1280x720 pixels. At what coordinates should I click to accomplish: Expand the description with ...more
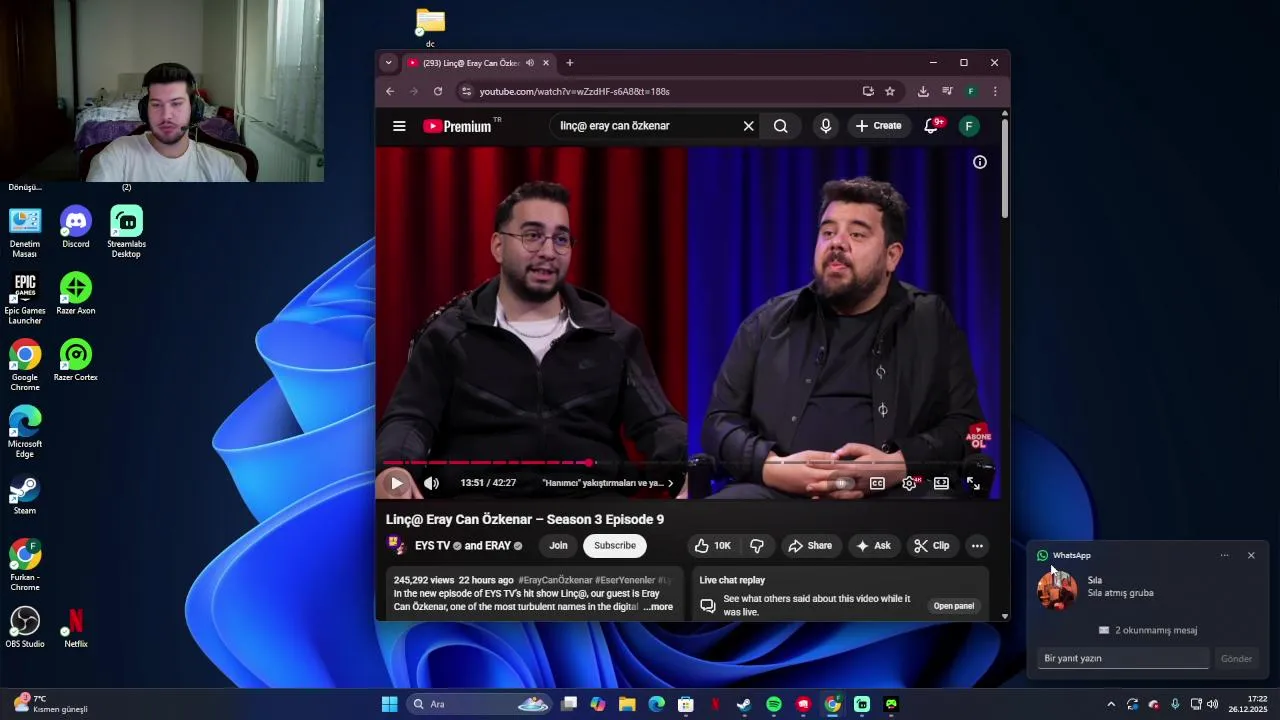coord(658,607)
